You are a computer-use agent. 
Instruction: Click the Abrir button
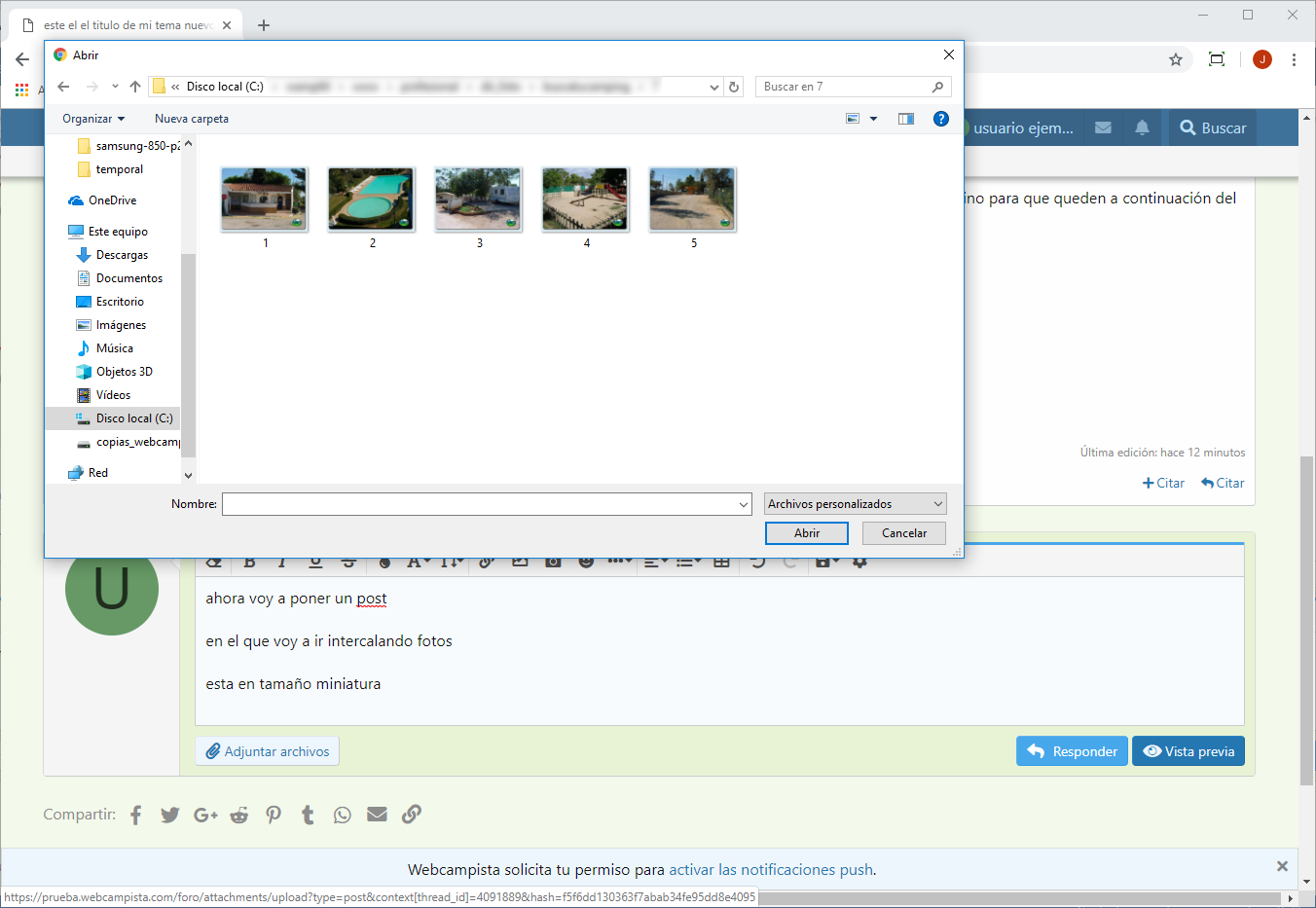[807, 533]
